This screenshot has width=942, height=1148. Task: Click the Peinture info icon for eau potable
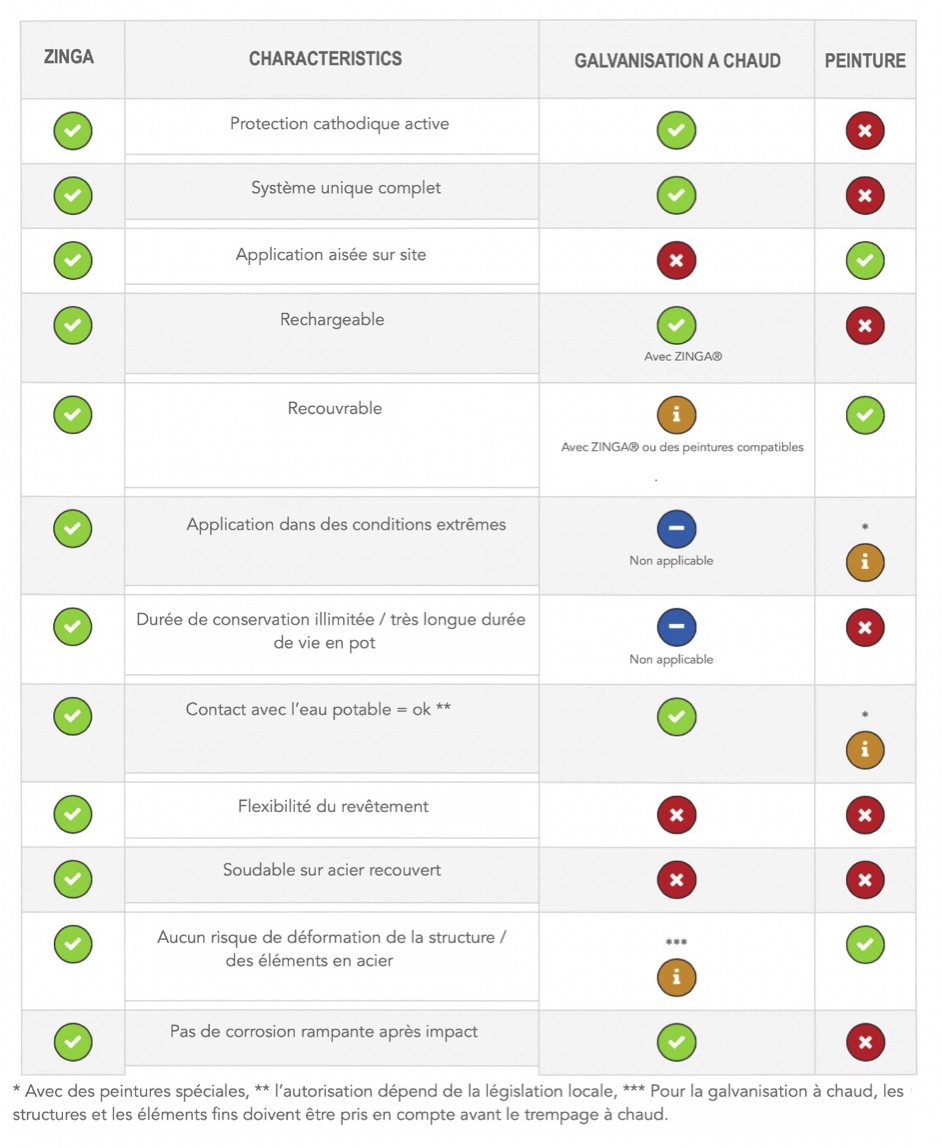click(864, 750)
